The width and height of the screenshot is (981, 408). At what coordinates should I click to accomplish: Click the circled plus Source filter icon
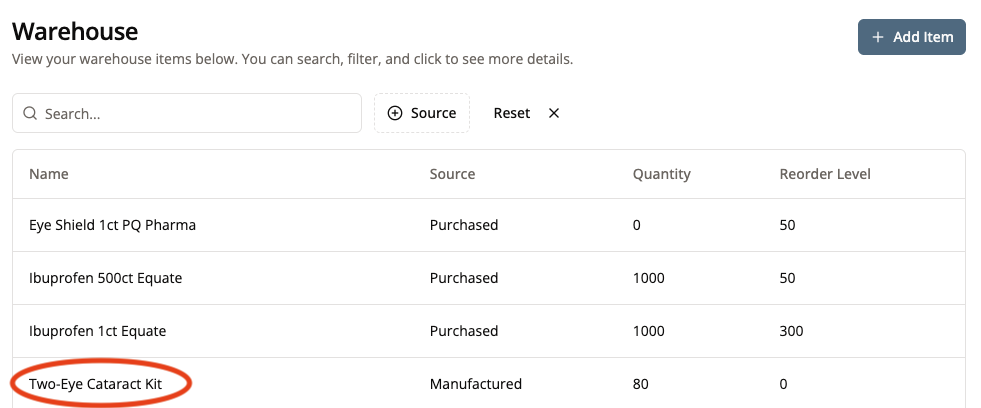[395, 113]
